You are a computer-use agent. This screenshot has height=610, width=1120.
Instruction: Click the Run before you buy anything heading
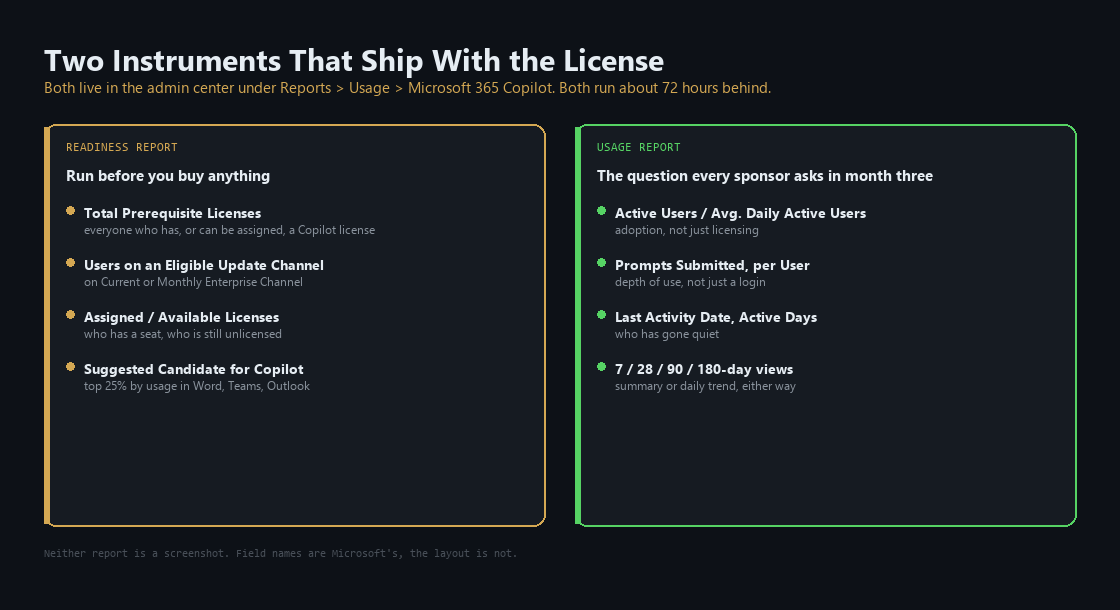[x=168, y=176]
